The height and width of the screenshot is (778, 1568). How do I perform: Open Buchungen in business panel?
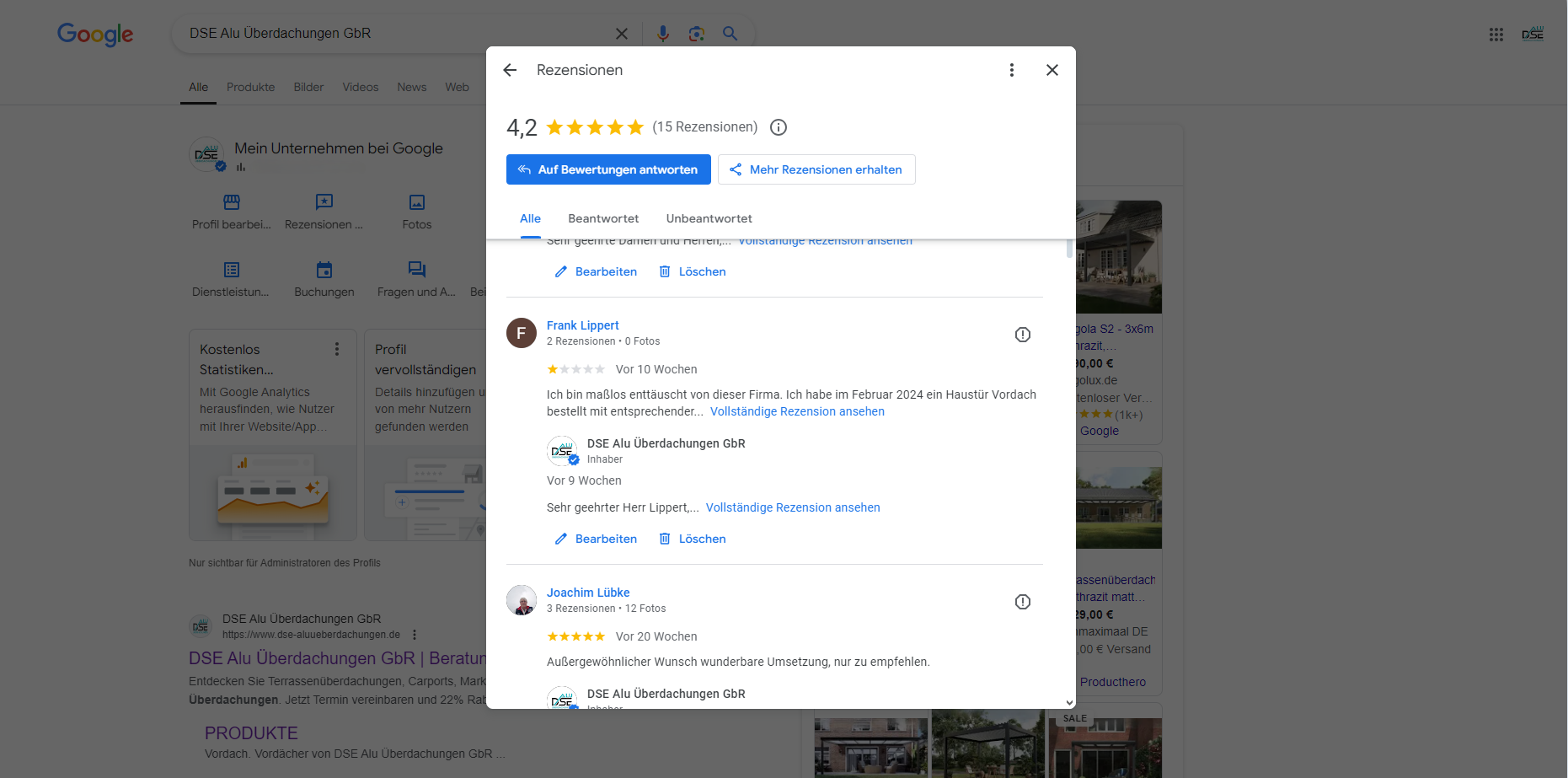pyautogui.click(x=324, y=278)
